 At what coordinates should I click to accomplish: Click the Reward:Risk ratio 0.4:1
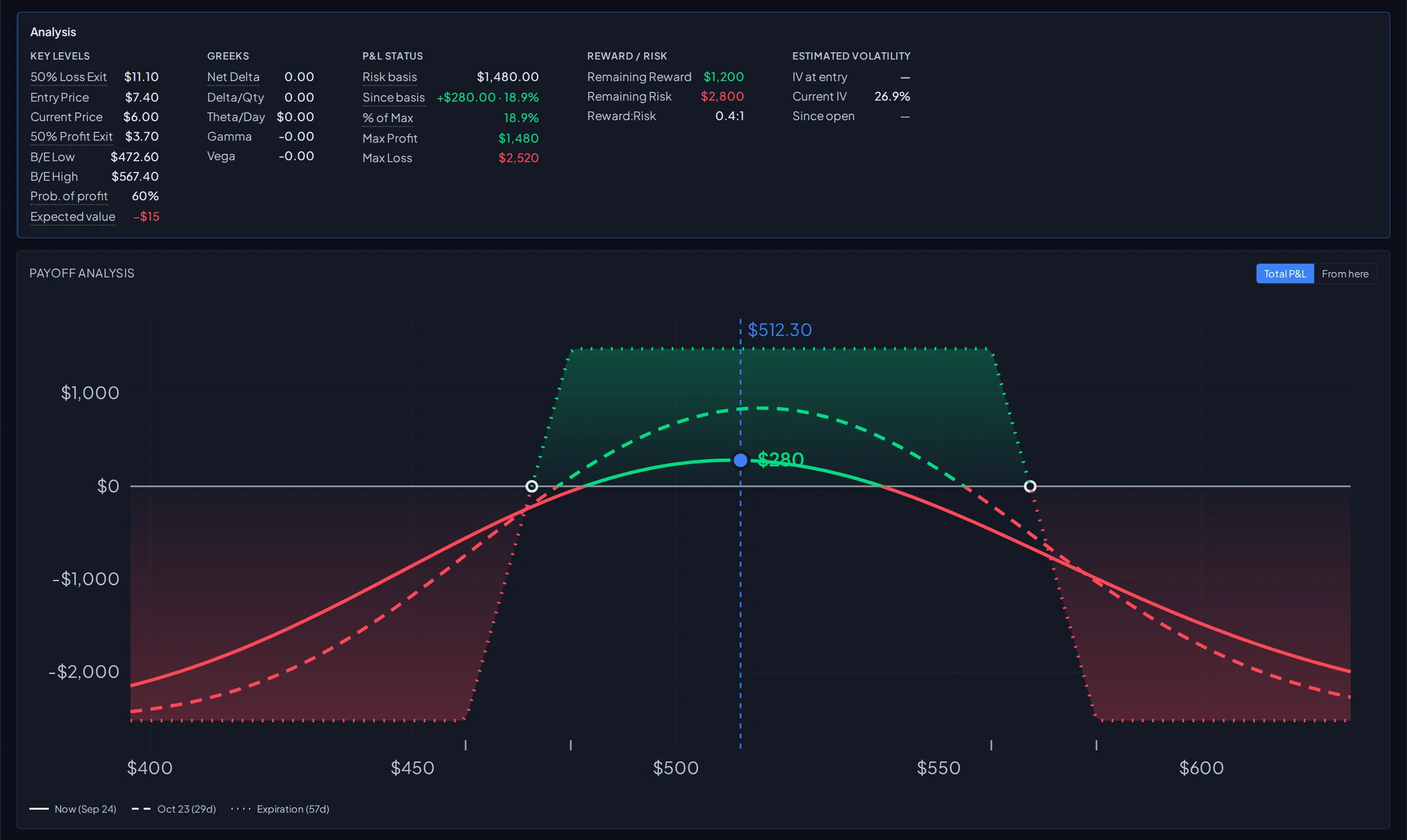click(729, 116)
